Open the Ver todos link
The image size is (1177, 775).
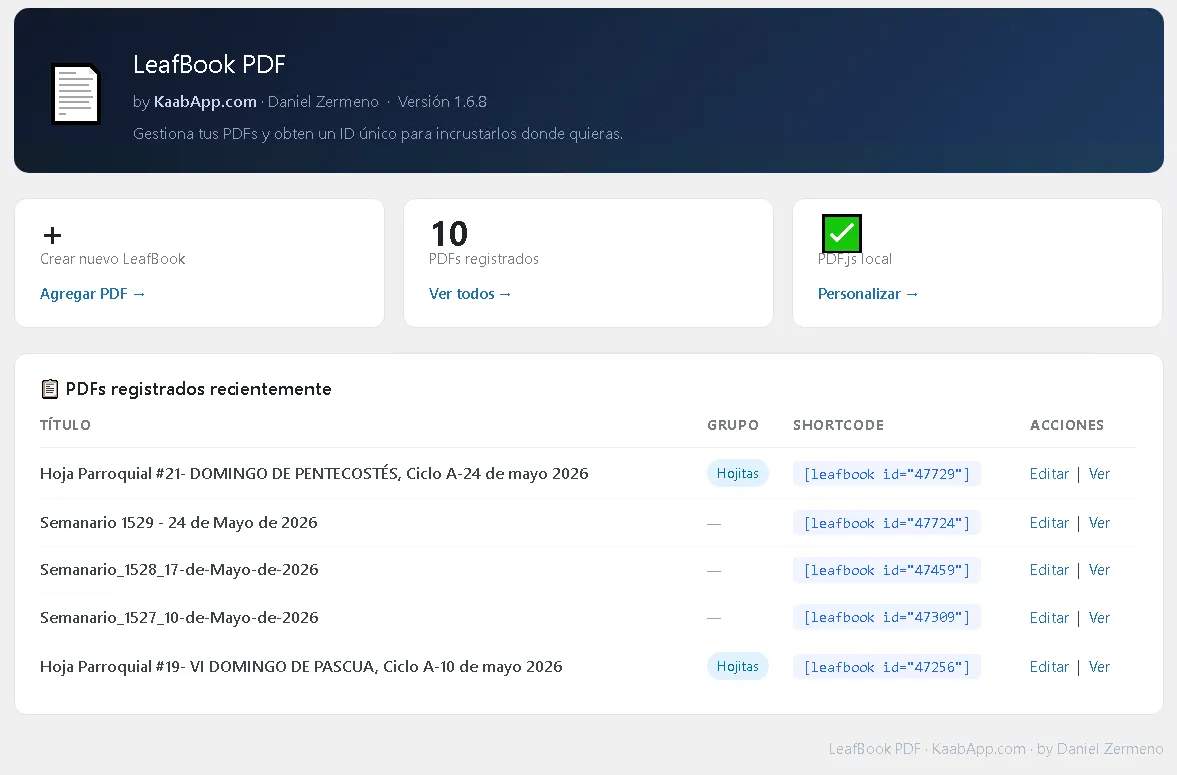coord(470,294)
